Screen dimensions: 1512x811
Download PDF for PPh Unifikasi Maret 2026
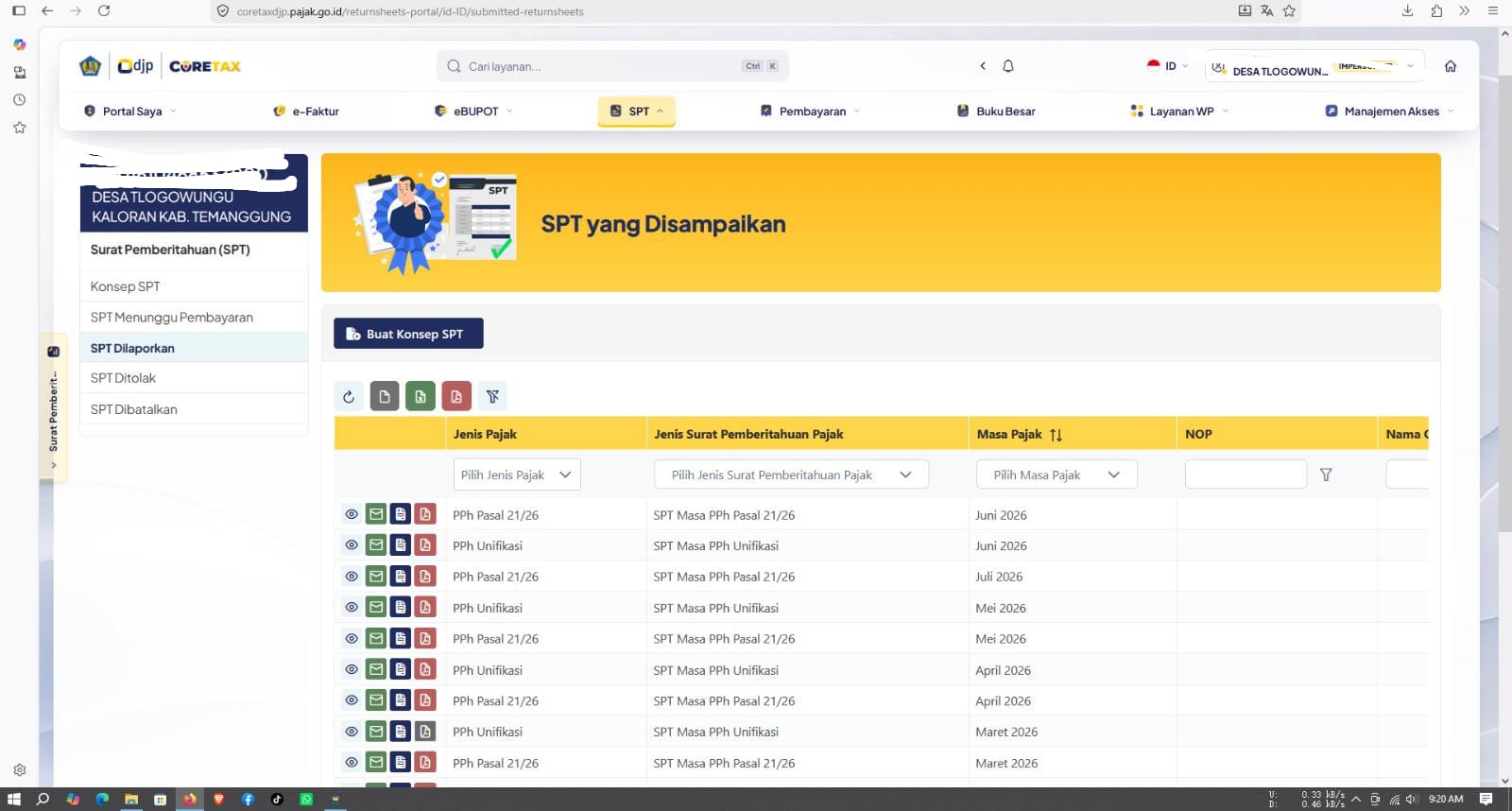click(425, 732)
